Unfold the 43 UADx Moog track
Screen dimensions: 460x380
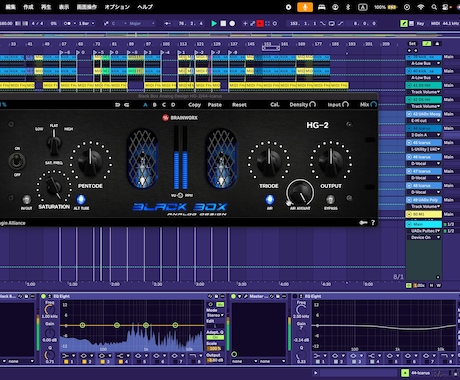[409, 114]
